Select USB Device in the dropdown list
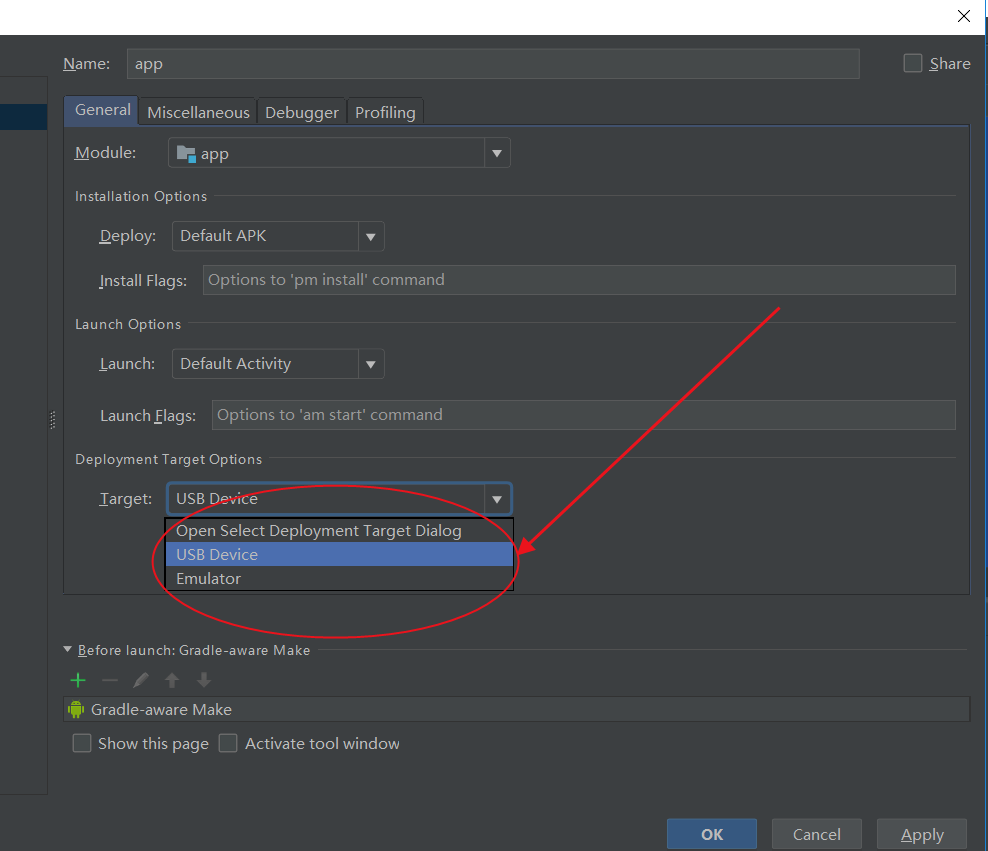The height and width of the screenshot is (851, 988). 339,554
